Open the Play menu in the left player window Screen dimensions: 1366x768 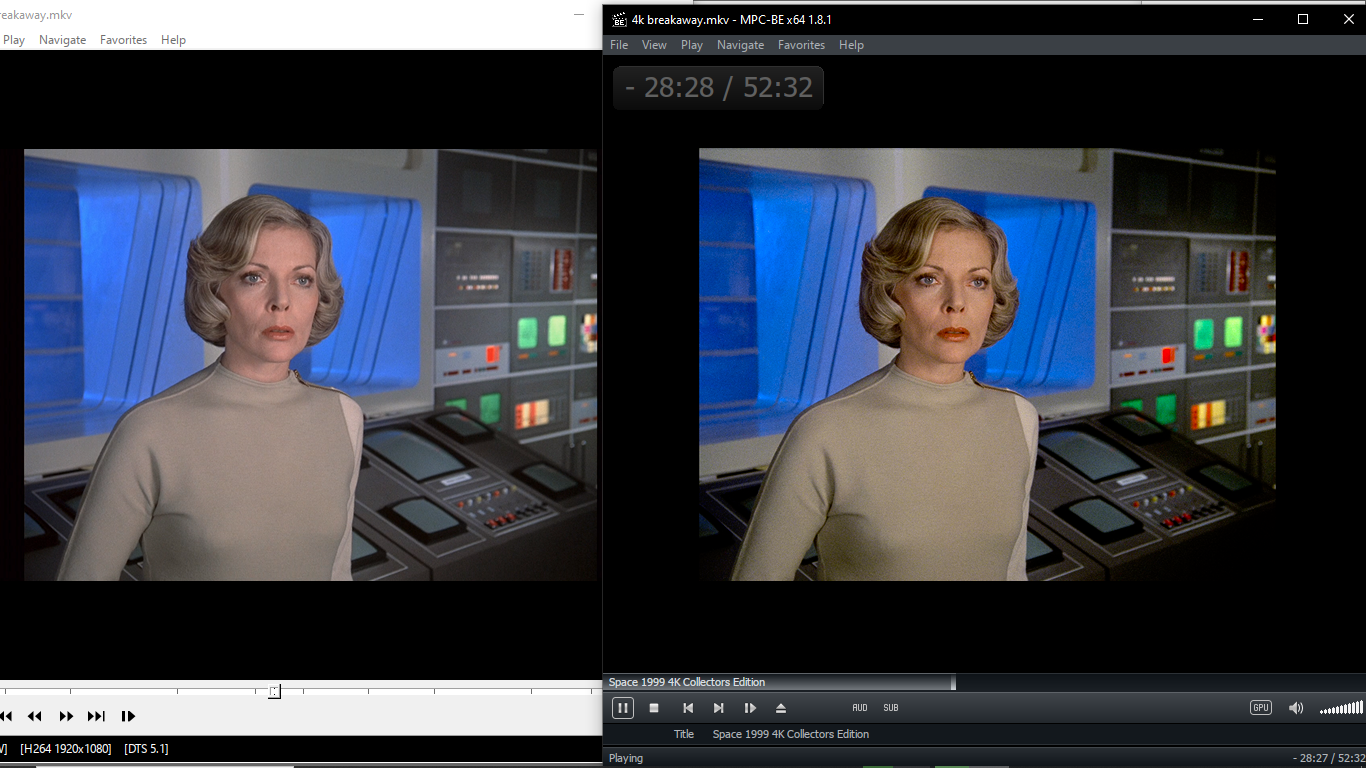pyautogui.click(x=14, y=40)
